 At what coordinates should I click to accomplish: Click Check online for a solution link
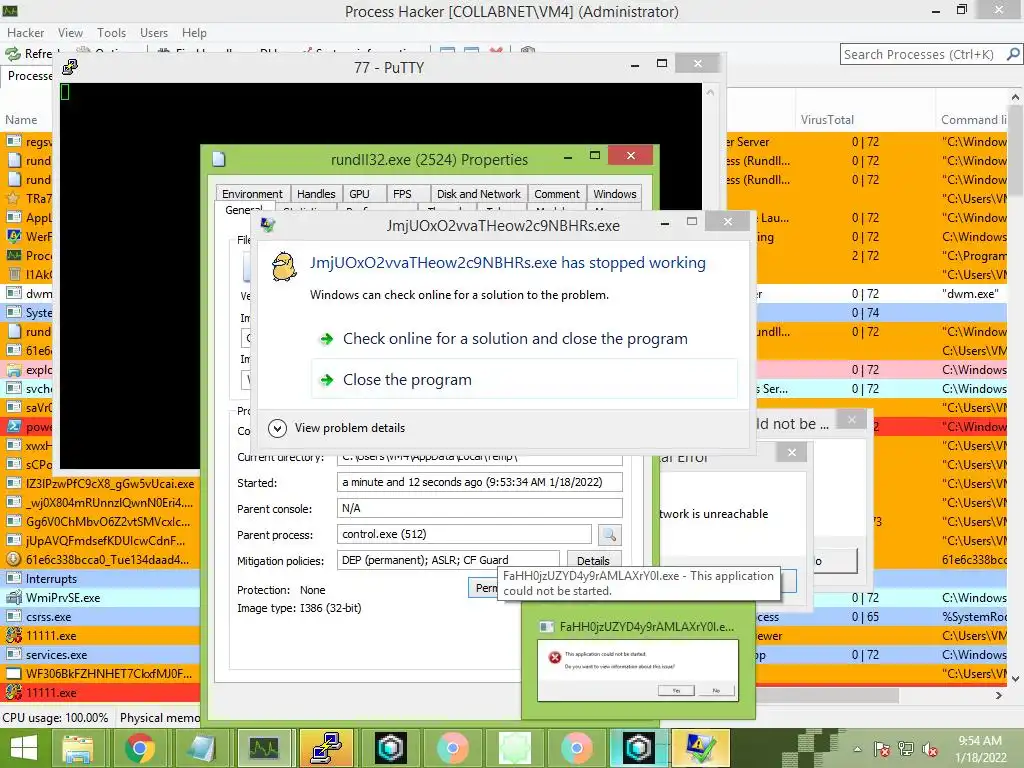(515, 338)
